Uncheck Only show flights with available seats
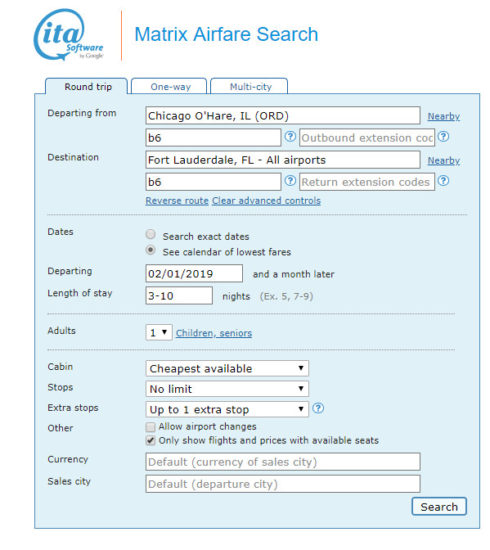 (150, 441)
